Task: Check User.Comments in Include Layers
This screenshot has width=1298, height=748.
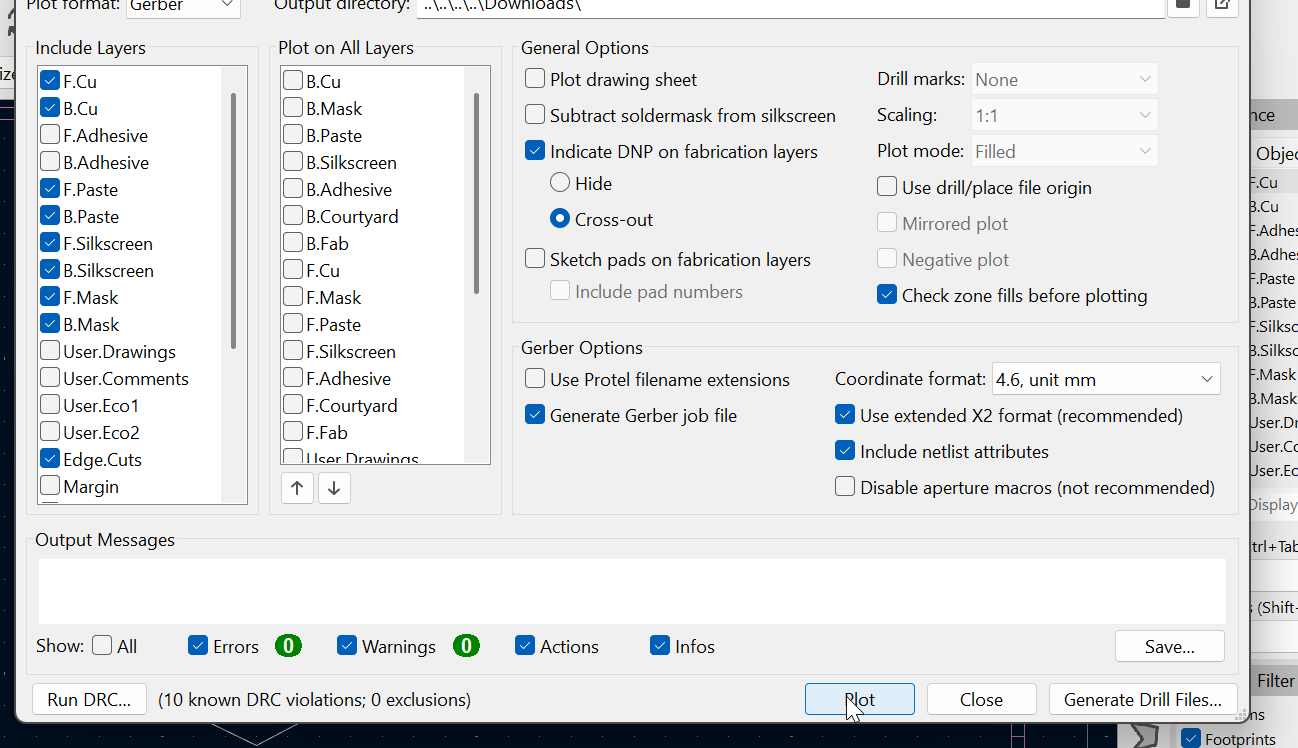Action: point(50,378)
